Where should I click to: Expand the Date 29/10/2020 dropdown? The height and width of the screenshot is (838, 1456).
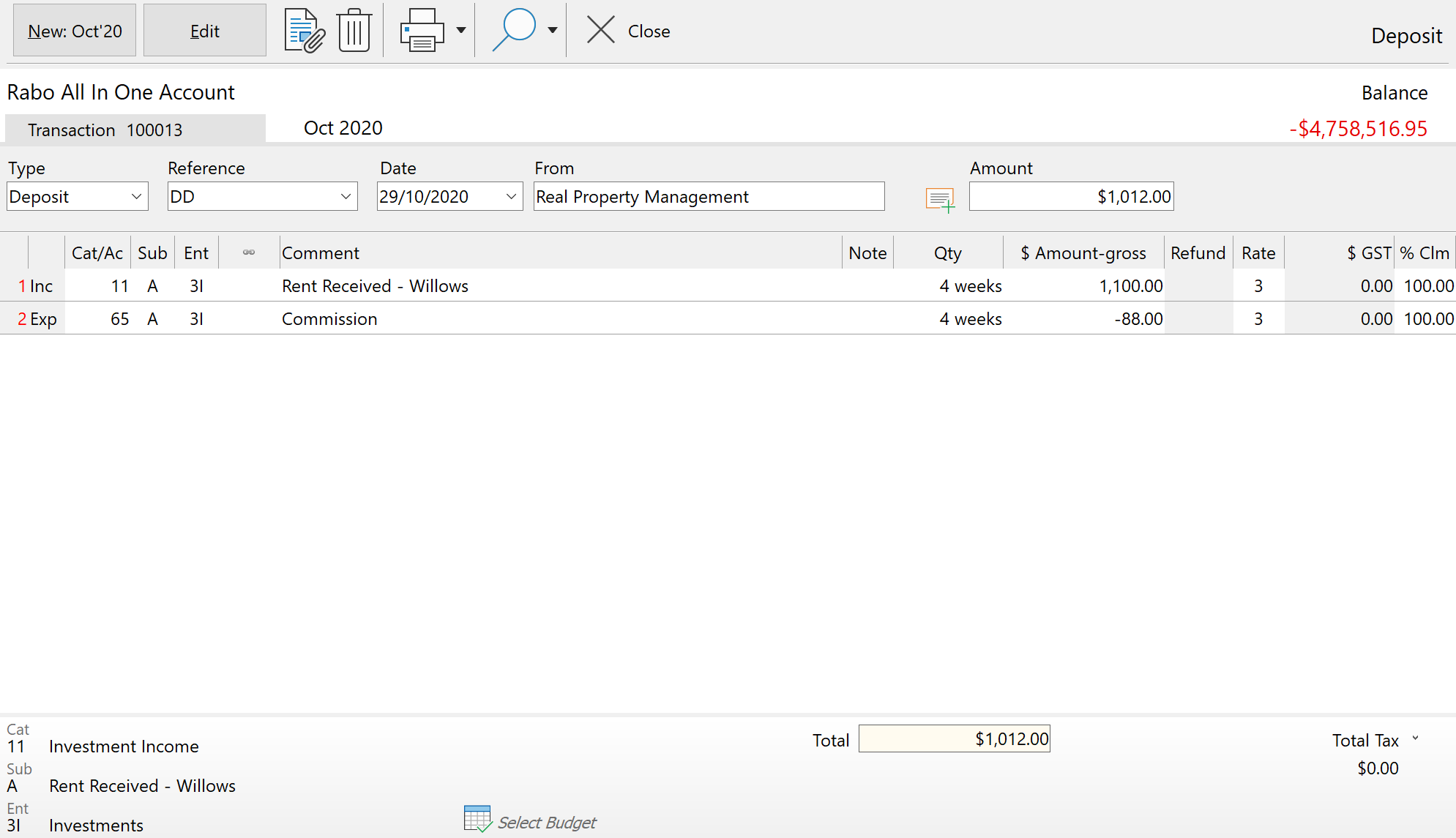coord(510,196)
